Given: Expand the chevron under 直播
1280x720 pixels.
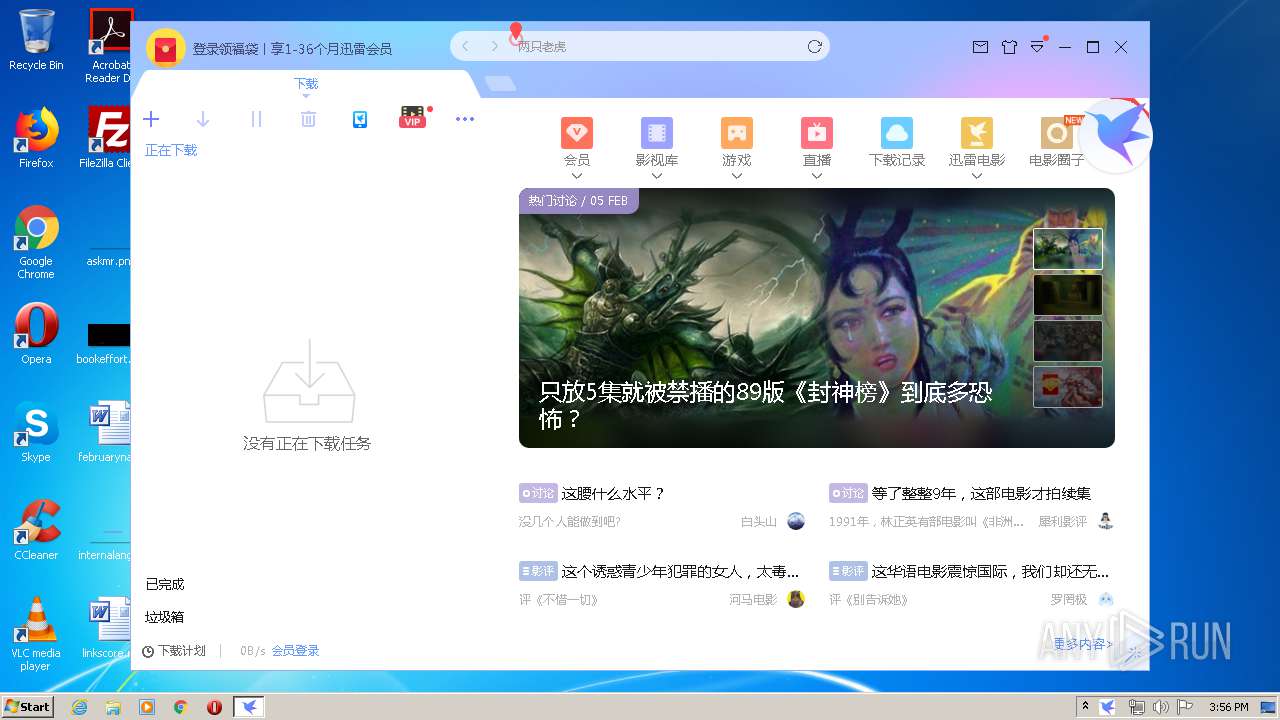Looking at the screenshot, I should click(817, 176).
